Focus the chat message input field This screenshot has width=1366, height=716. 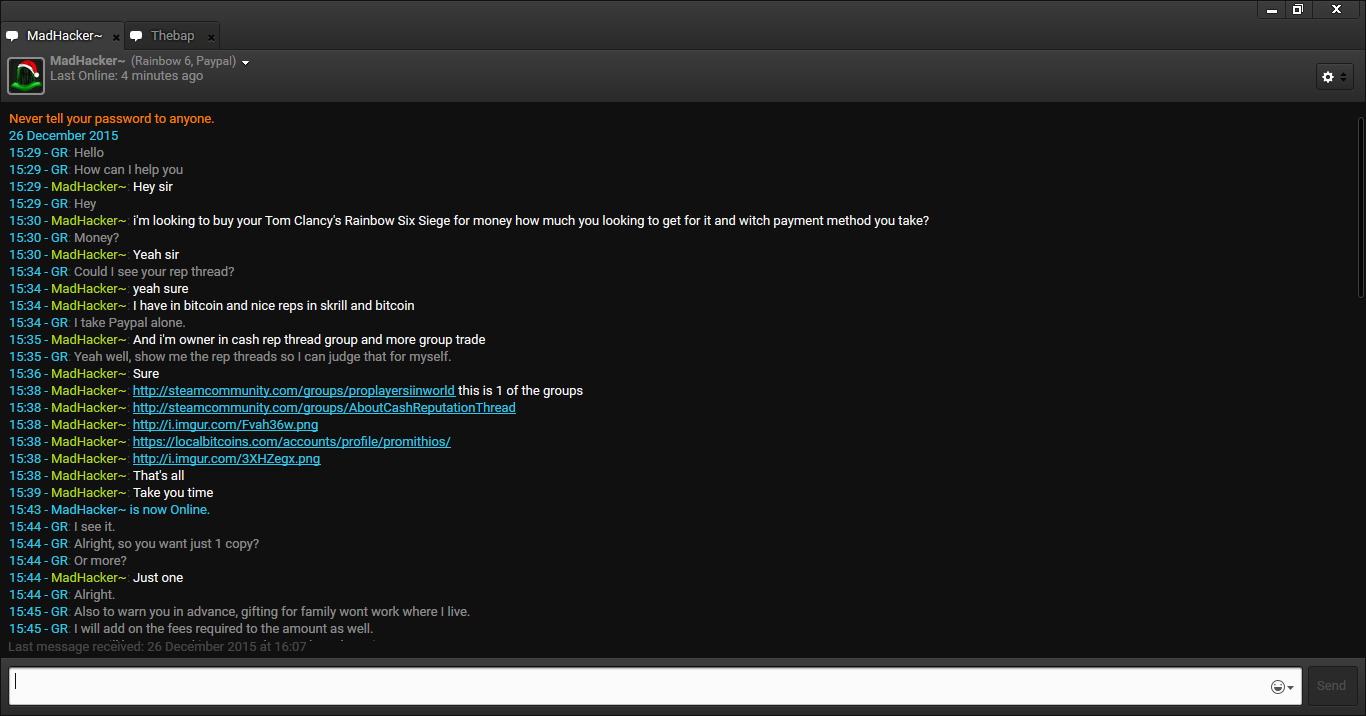pos(655,686)
